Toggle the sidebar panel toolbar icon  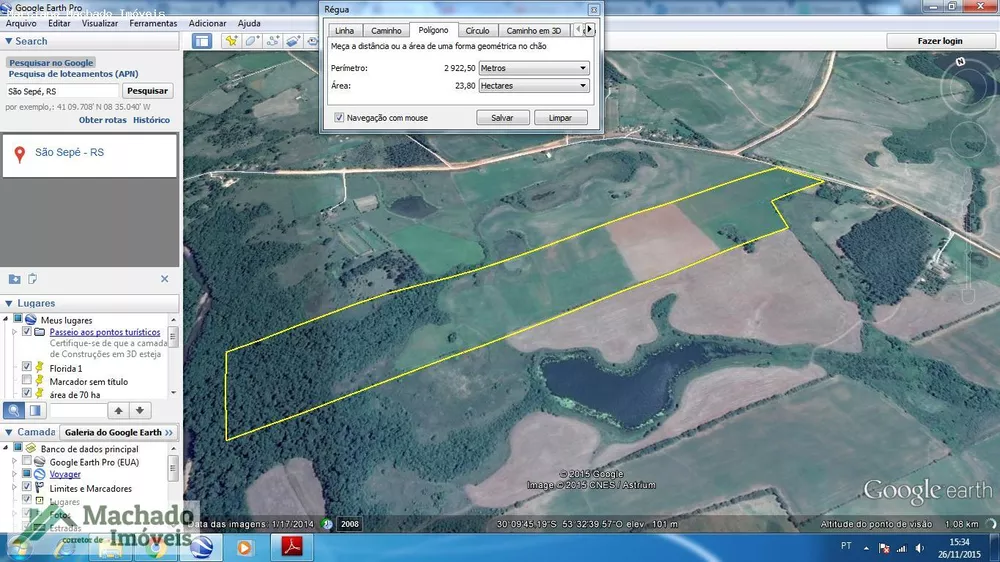tap(202, 41)
